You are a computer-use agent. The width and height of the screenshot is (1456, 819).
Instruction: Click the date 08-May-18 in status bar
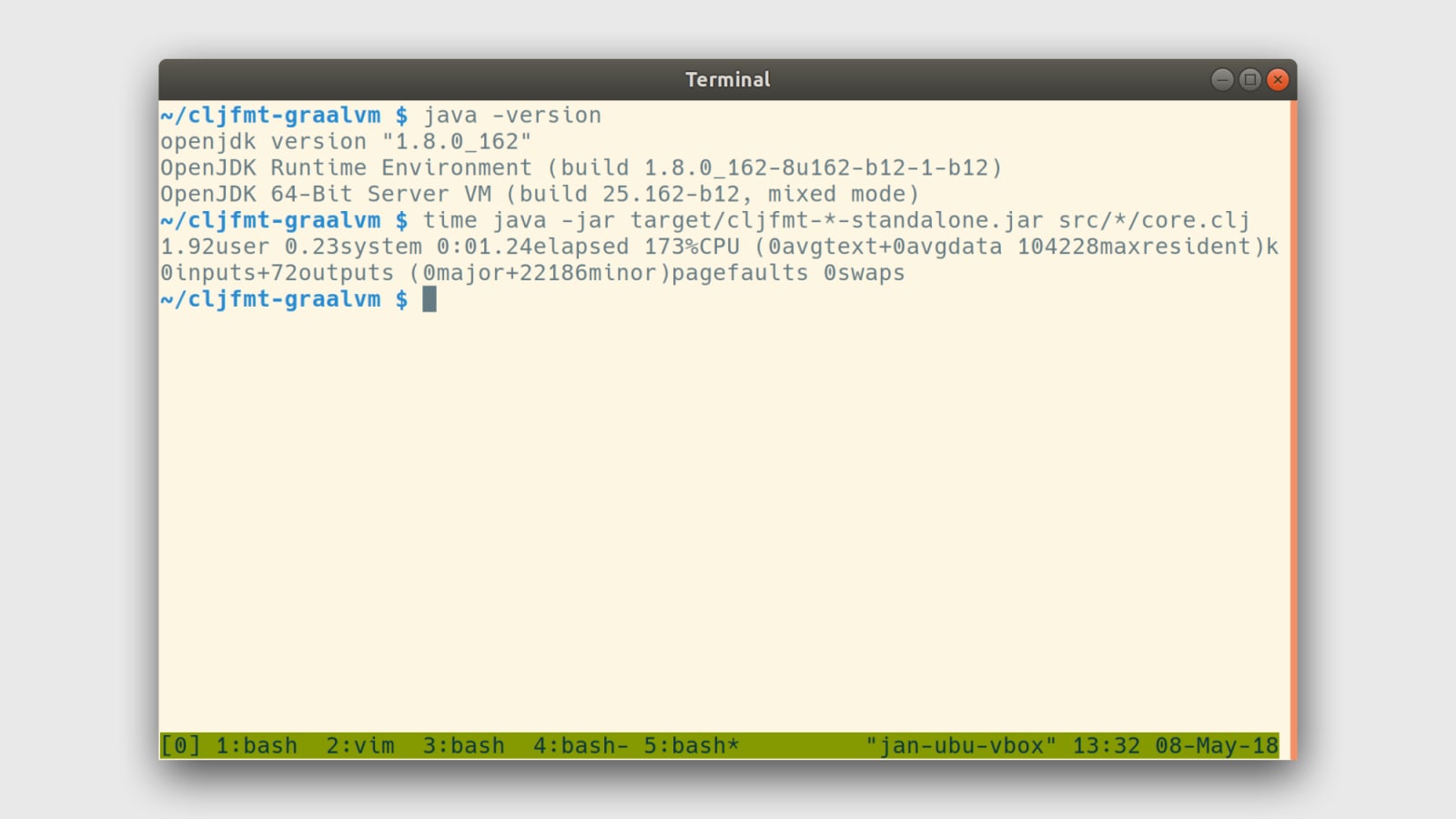click(1217, 745)
